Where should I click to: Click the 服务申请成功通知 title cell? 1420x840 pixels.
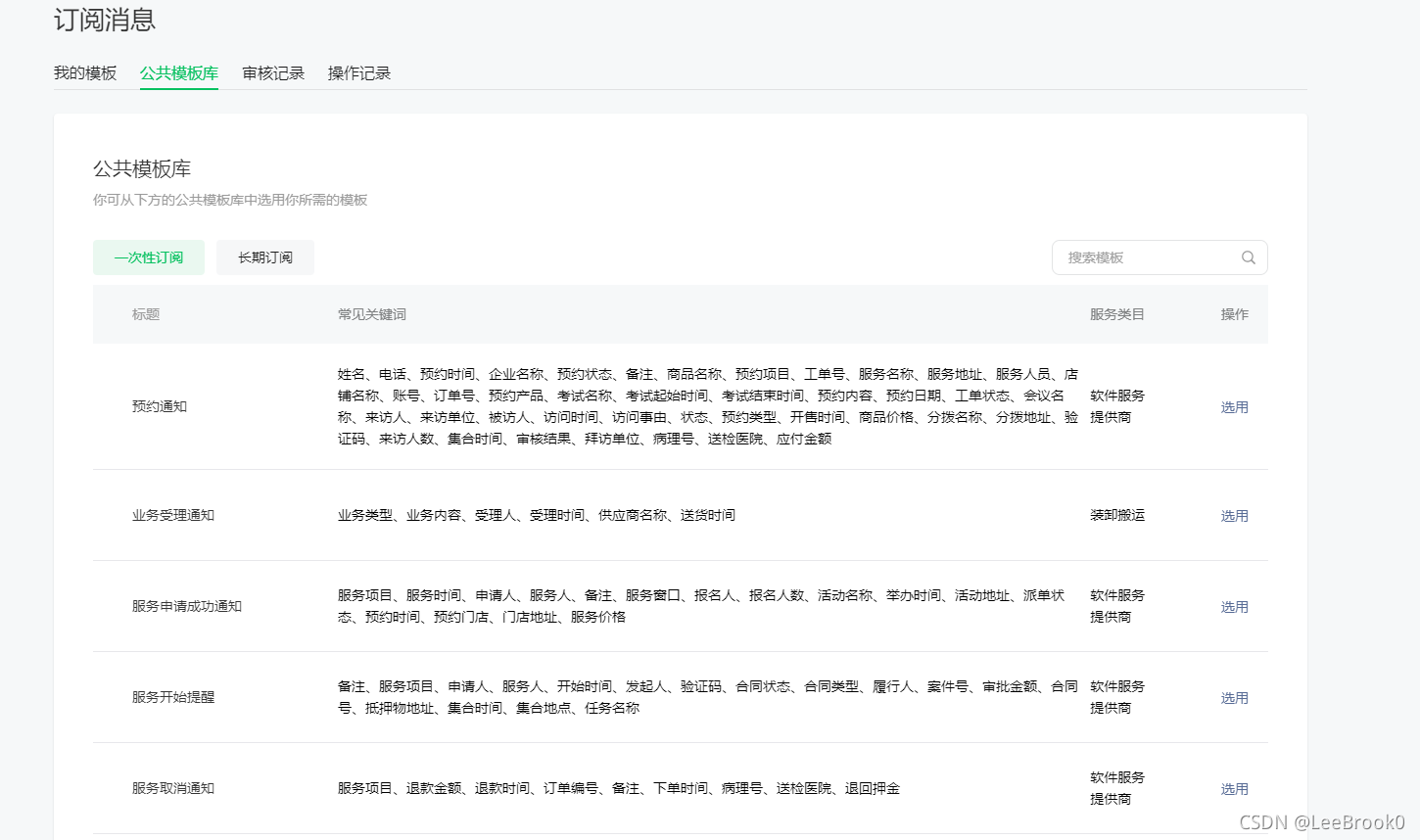pyautogui.click(x=187, y=606)
